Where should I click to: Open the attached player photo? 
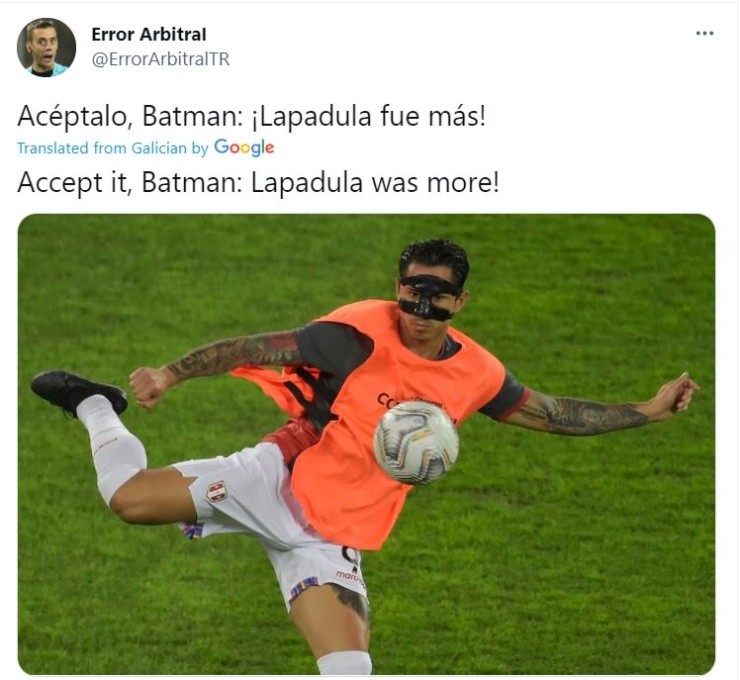click(367, 445)
